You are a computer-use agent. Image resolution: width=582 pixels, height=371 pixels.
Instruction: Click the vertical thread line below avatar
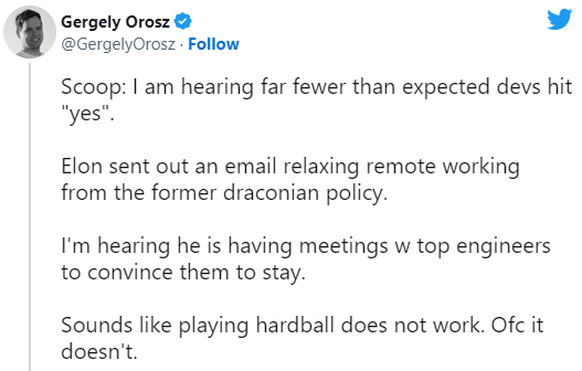click(30, 217)
